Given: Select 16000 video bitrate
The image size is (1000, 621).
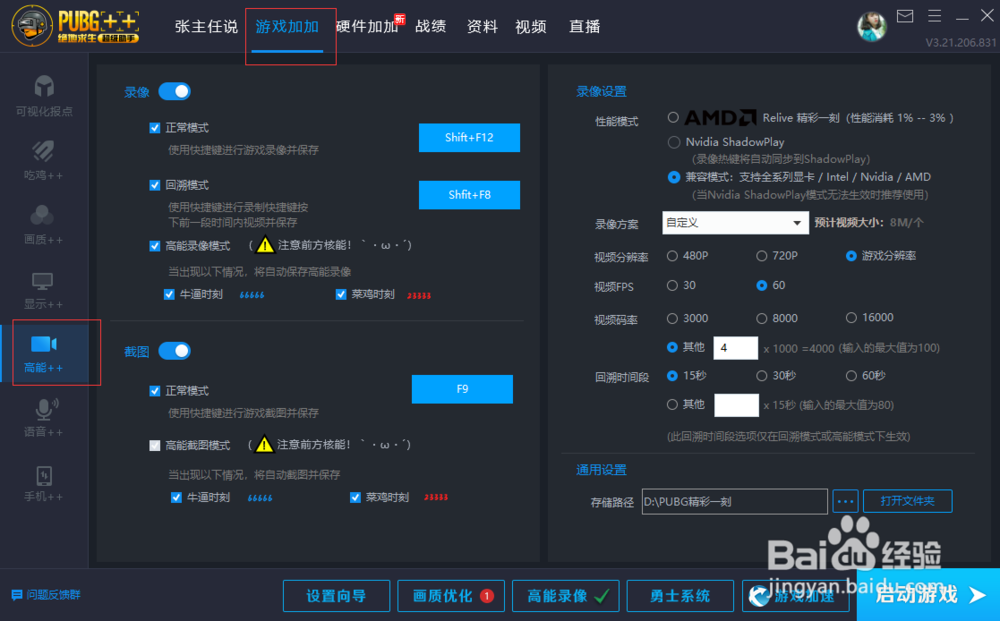Looking at the screenshot, I should 851,318.
